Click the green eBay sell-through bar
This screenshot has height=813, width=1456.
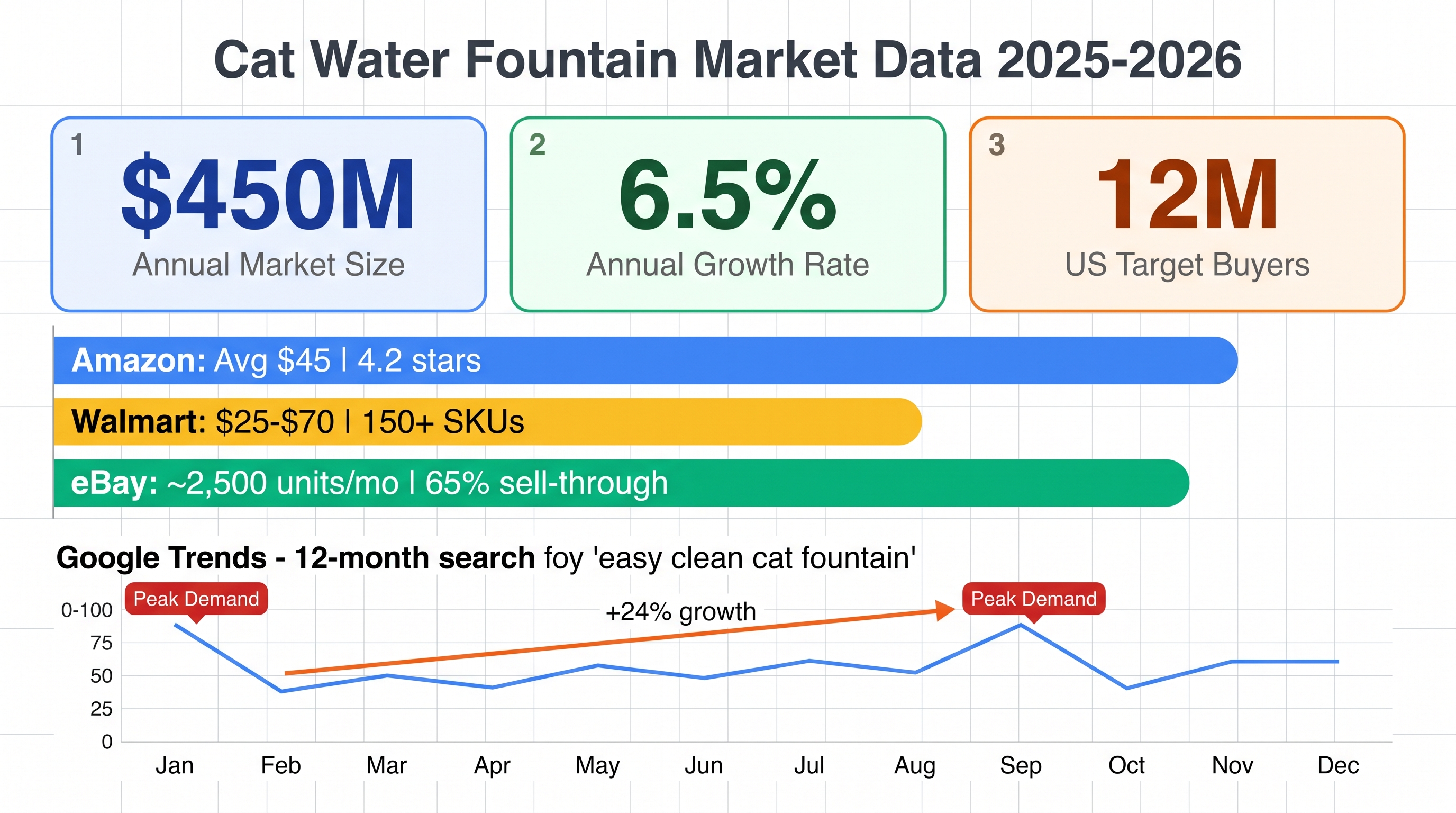pos(622,483)
